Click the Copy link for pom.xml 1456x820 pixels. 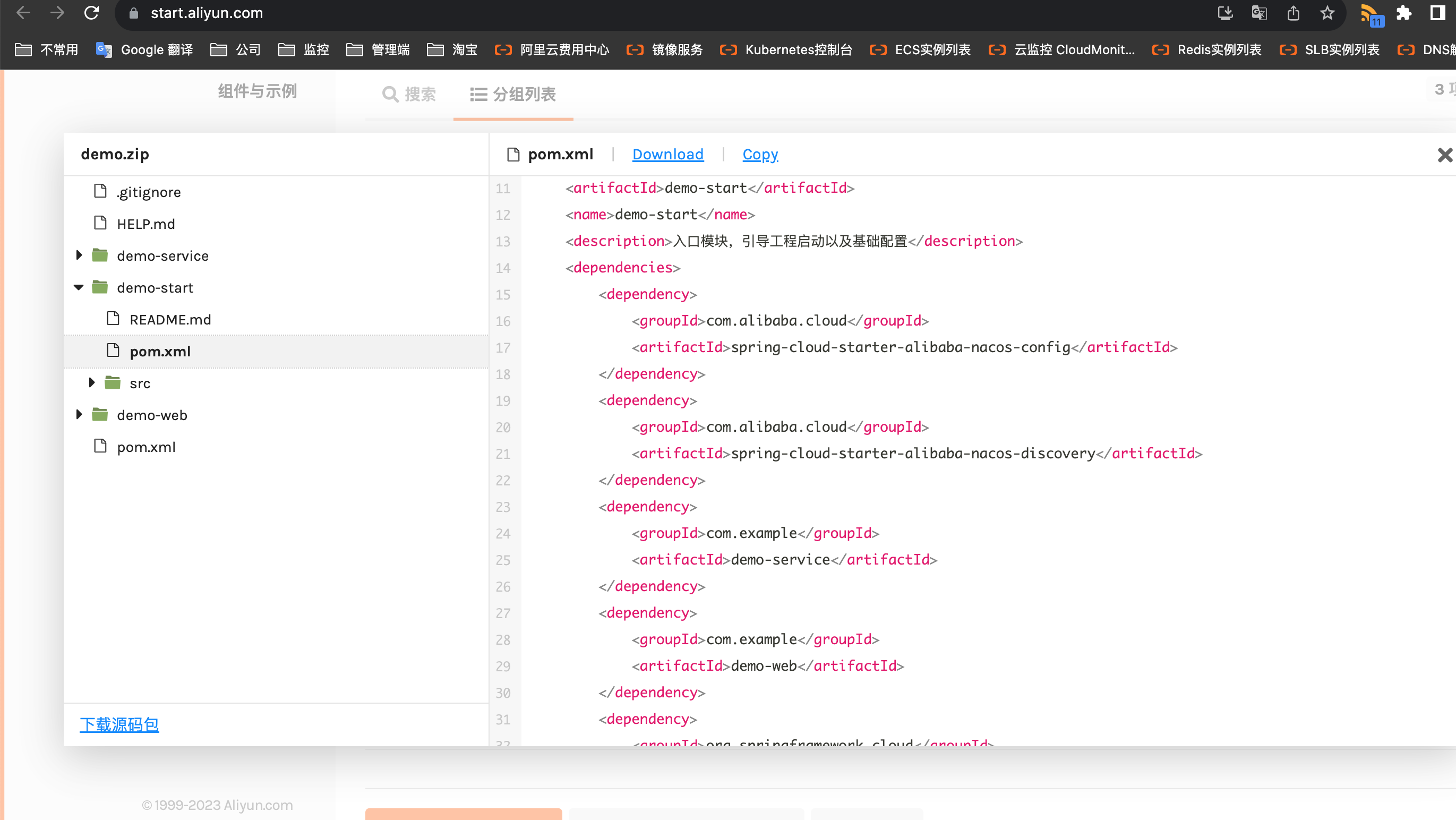[760, 154]
